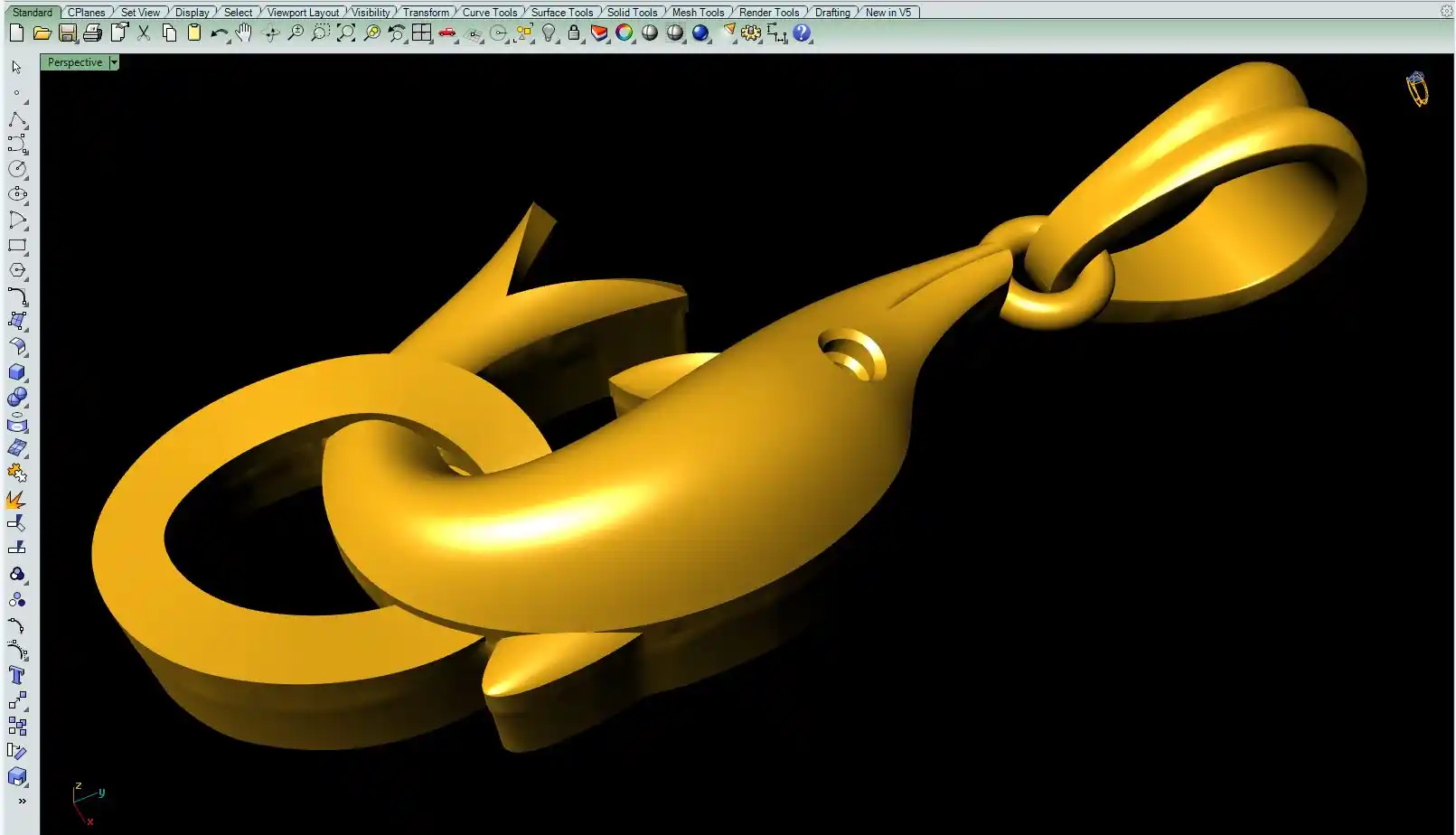Select the Circle drawing tool
This screenshot has height=835, width=1456.
(17, 169)
